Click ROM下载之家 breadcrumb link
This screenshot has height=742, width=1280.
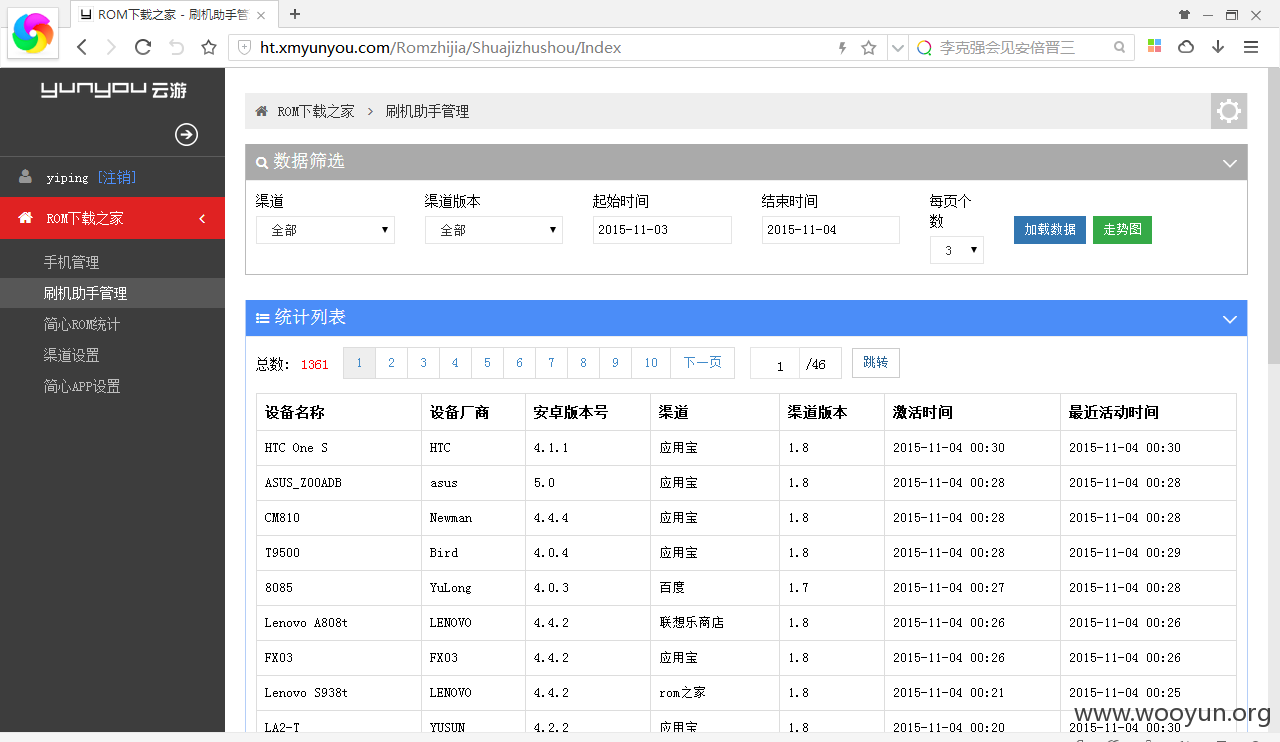[316, 112]
